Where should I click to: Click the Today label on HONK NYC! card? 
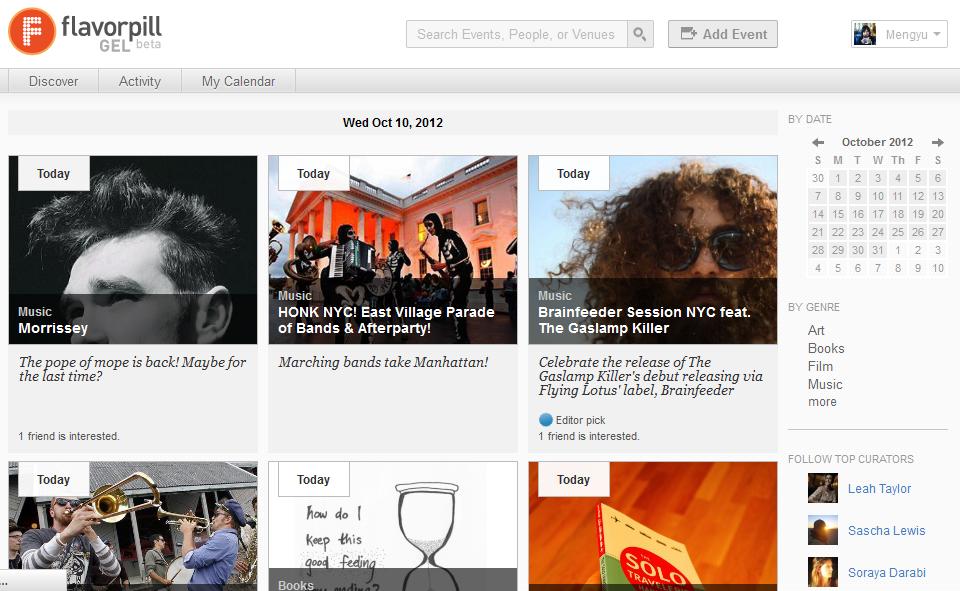point(313,173)
